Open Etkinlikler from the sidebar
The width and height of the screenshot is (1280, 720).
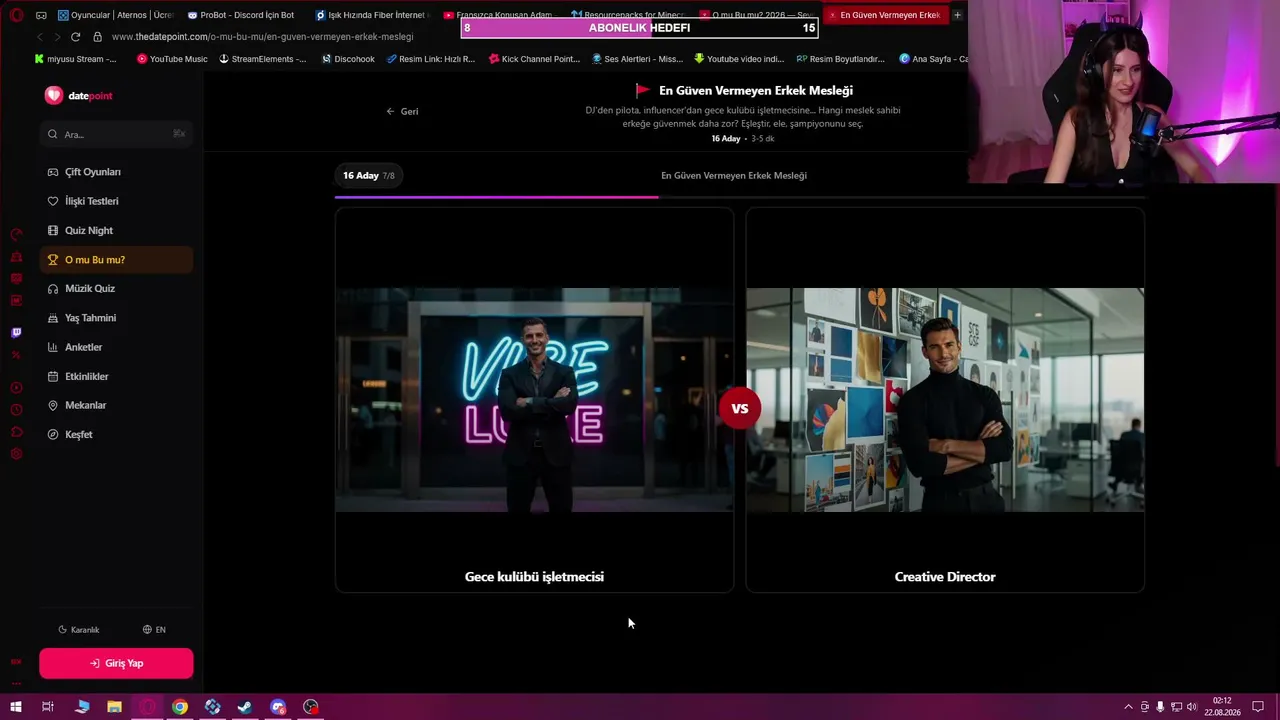pos(116,376)
